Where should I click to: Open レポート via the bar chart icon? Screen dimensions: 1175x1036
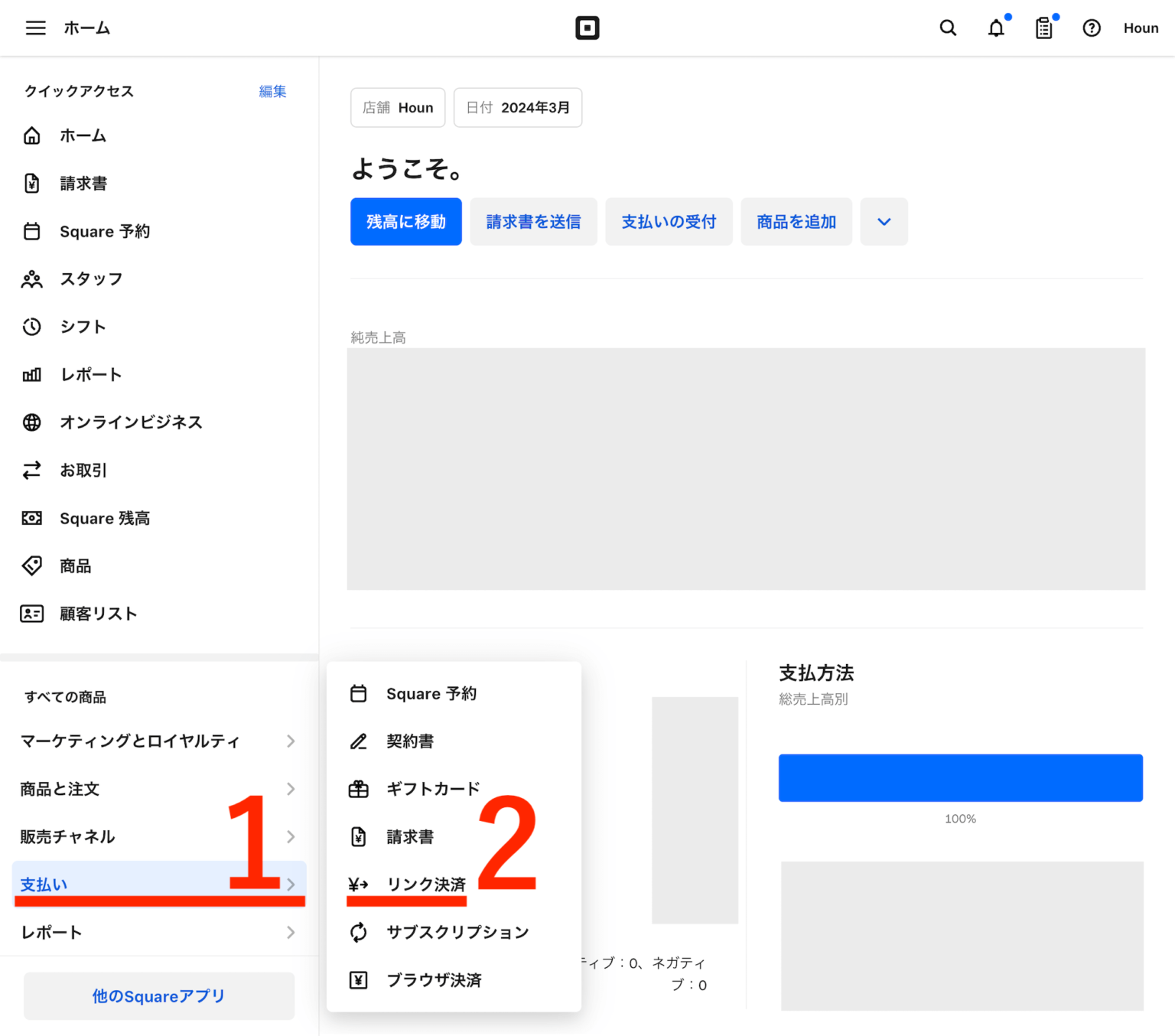click(31, 374)
